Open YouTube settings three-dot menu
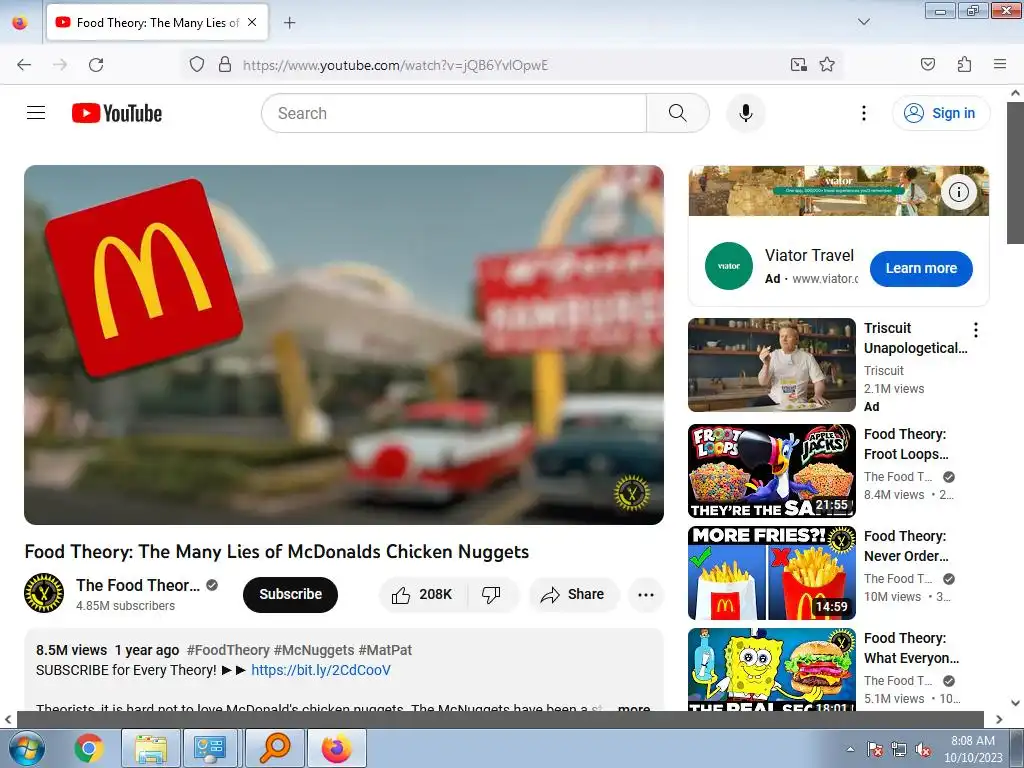Viewport: 1024px width, 768px height. (x=863, y=113)
